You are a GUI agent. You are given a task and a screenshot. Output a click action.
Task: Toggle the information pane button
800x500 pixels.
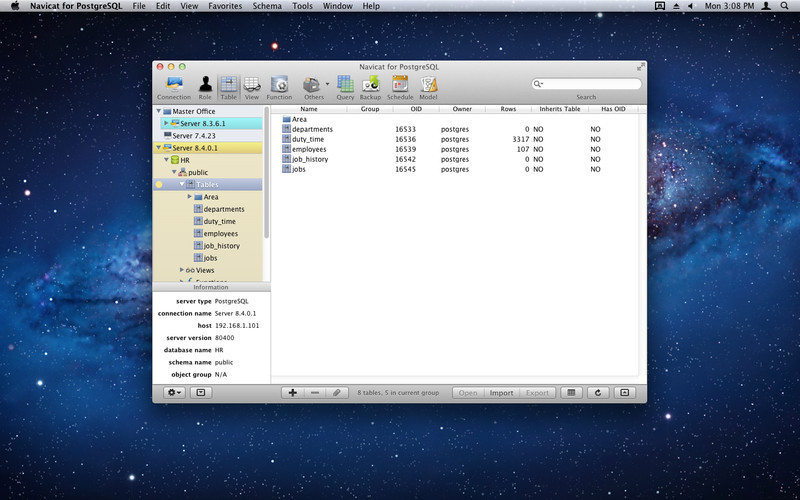[x=201, y=392]
